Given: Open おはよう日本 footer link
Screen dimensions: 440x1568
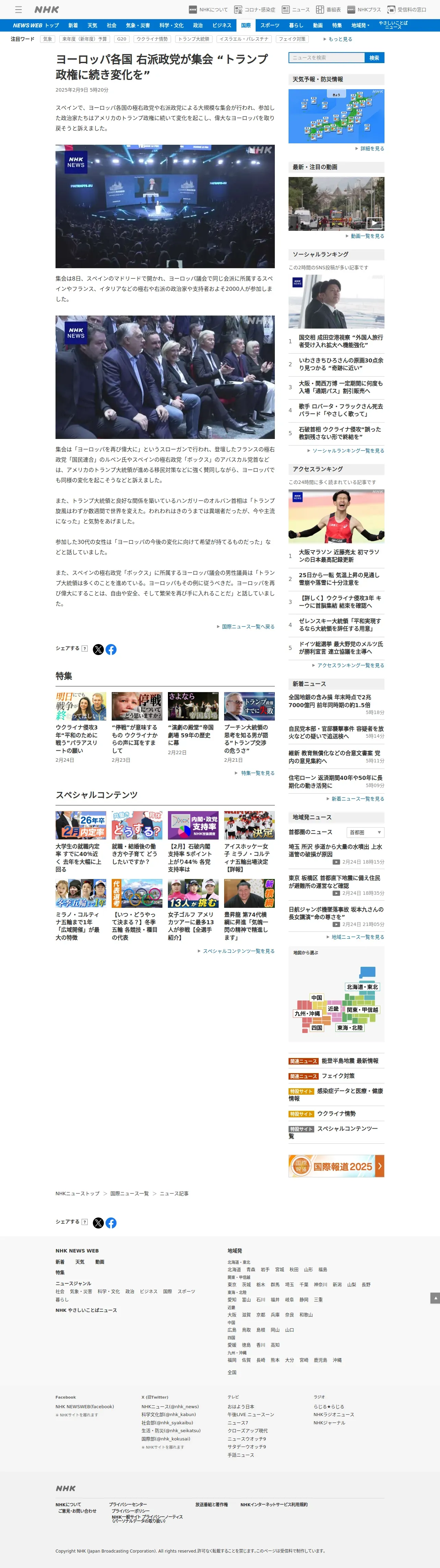Looking at the screenshot, I should coord(241,1407).
